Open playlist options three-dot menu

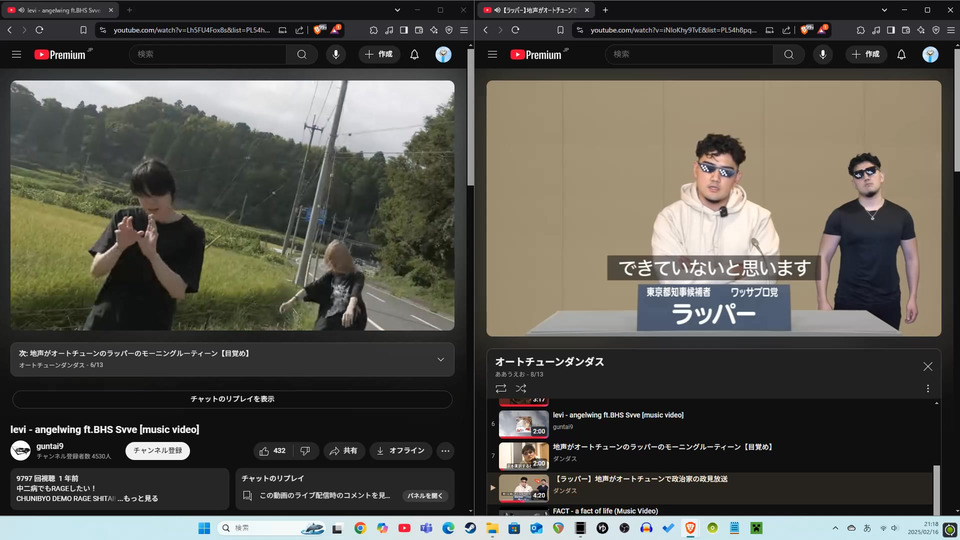click(x=928, y=388)
